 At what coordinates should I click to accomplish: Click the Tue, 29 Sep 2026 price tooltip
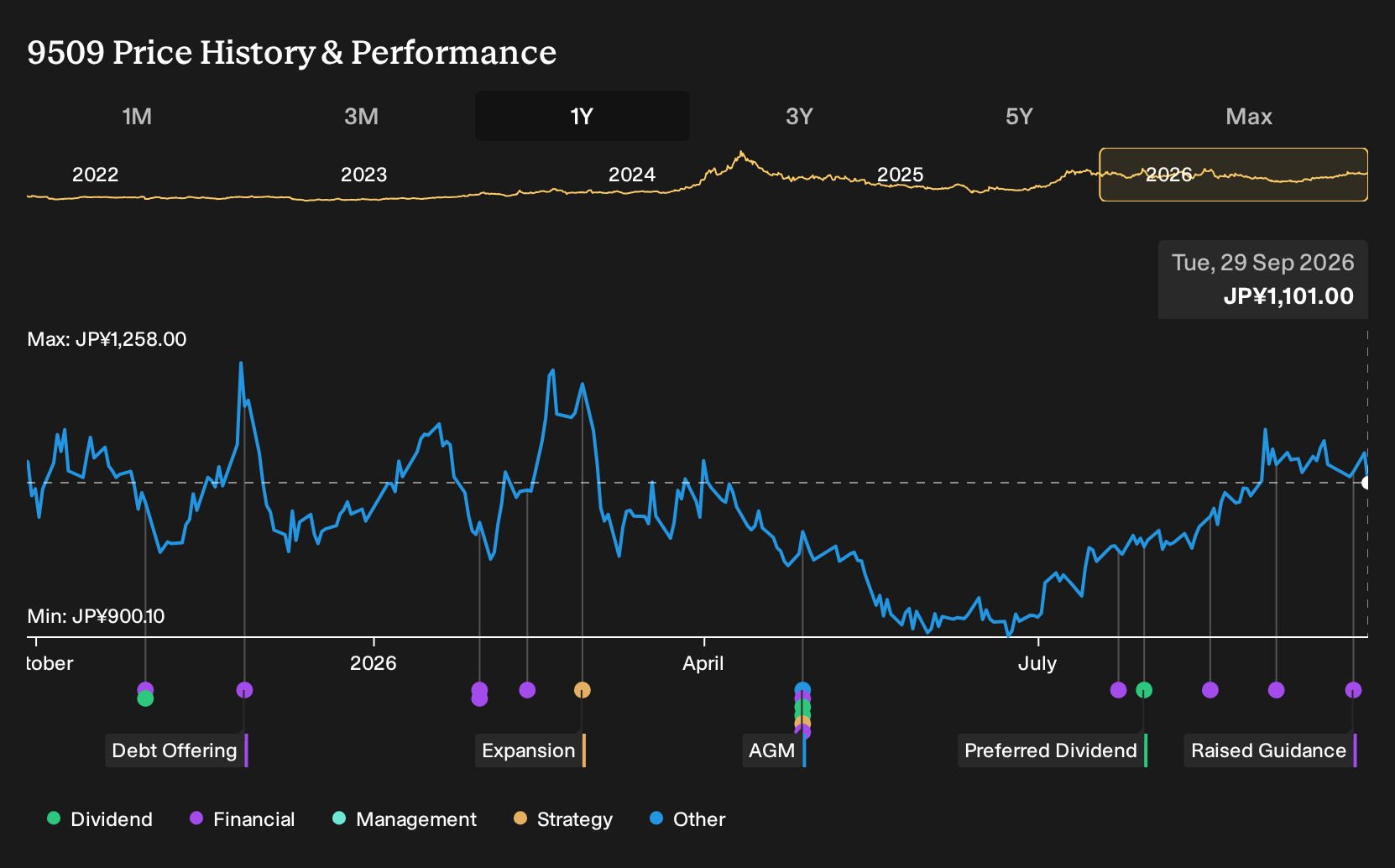click(x=1263, y=280)
